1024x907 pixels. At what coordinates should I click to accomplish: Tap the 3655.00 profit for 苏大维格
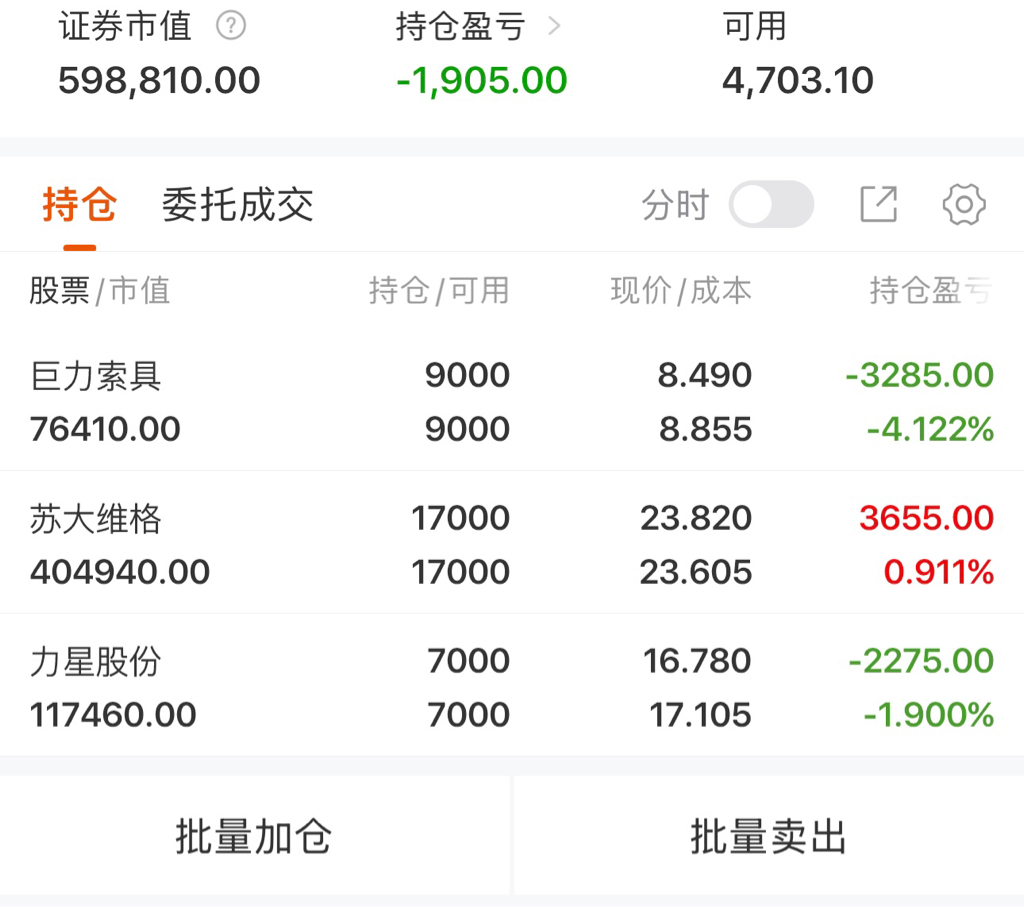pos(927,518)
